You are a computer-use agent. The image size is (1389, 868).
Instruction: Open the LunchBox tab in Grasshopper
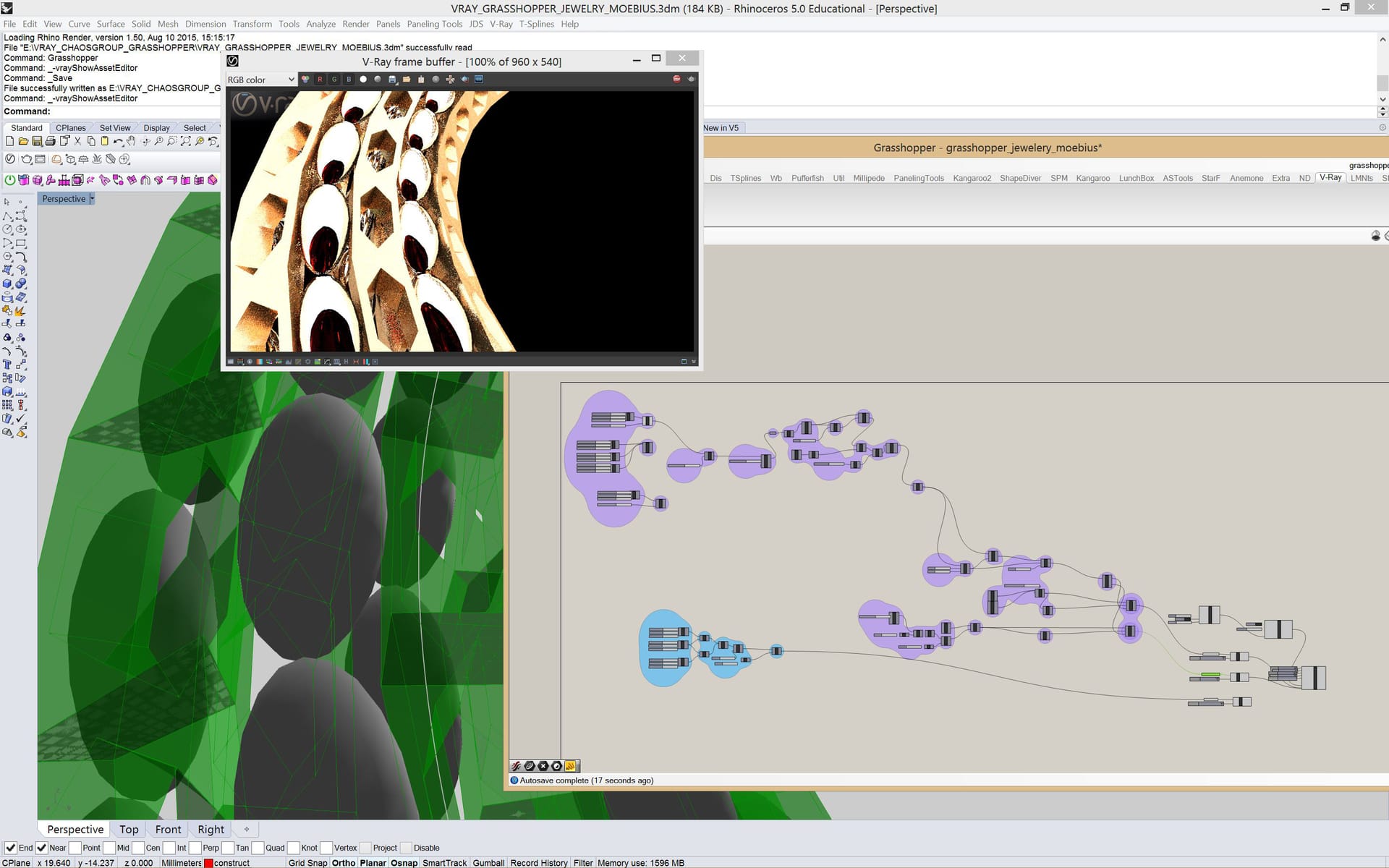click(x=1136, y=178)
